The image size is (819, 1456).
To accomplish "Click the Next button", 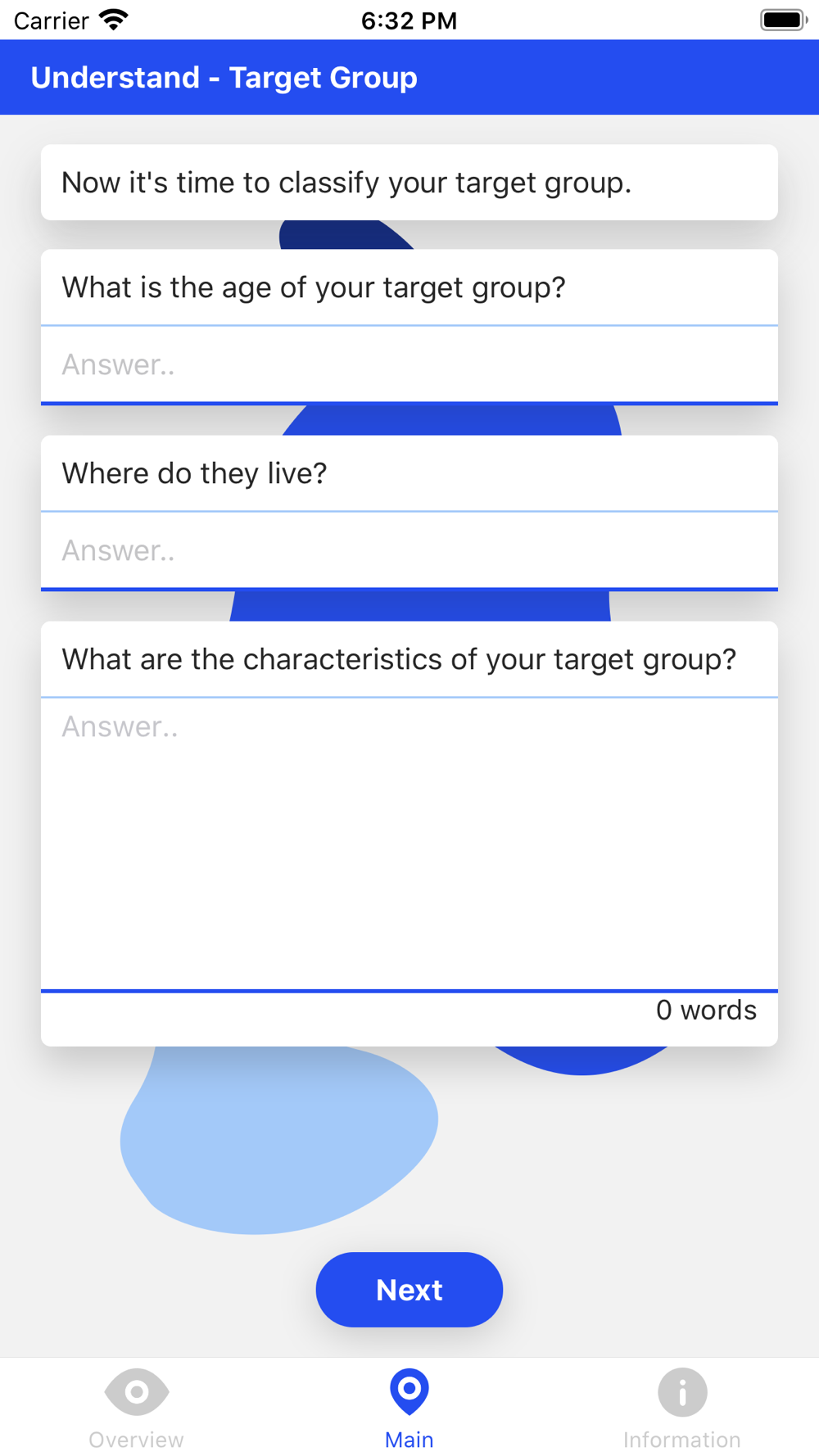I will click(x=409, y=1290).
